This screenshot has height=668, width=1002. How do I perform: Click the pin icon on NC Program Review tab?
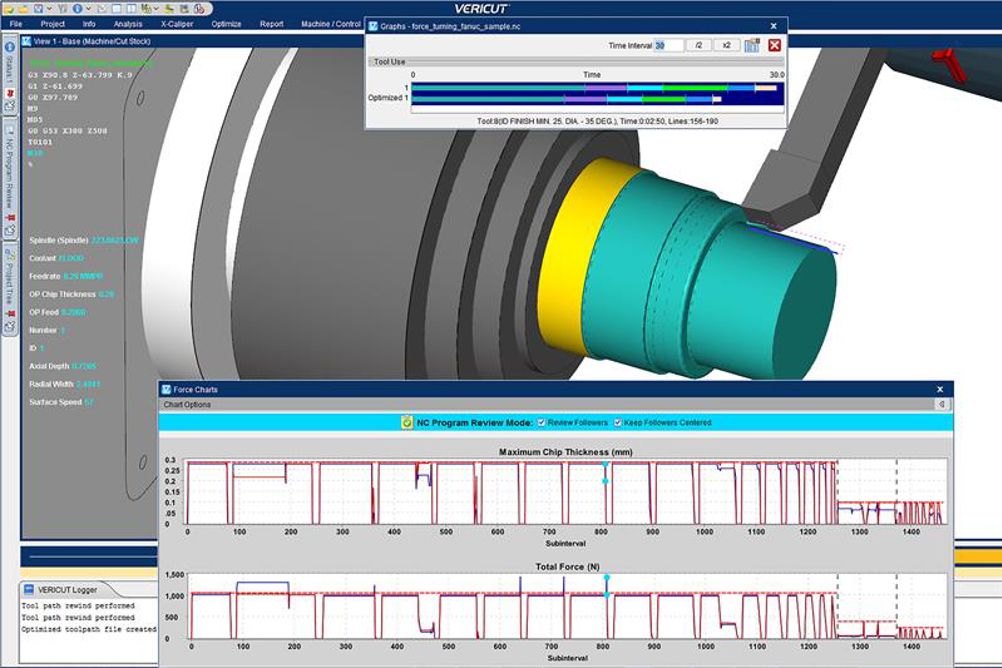[10, 218]
